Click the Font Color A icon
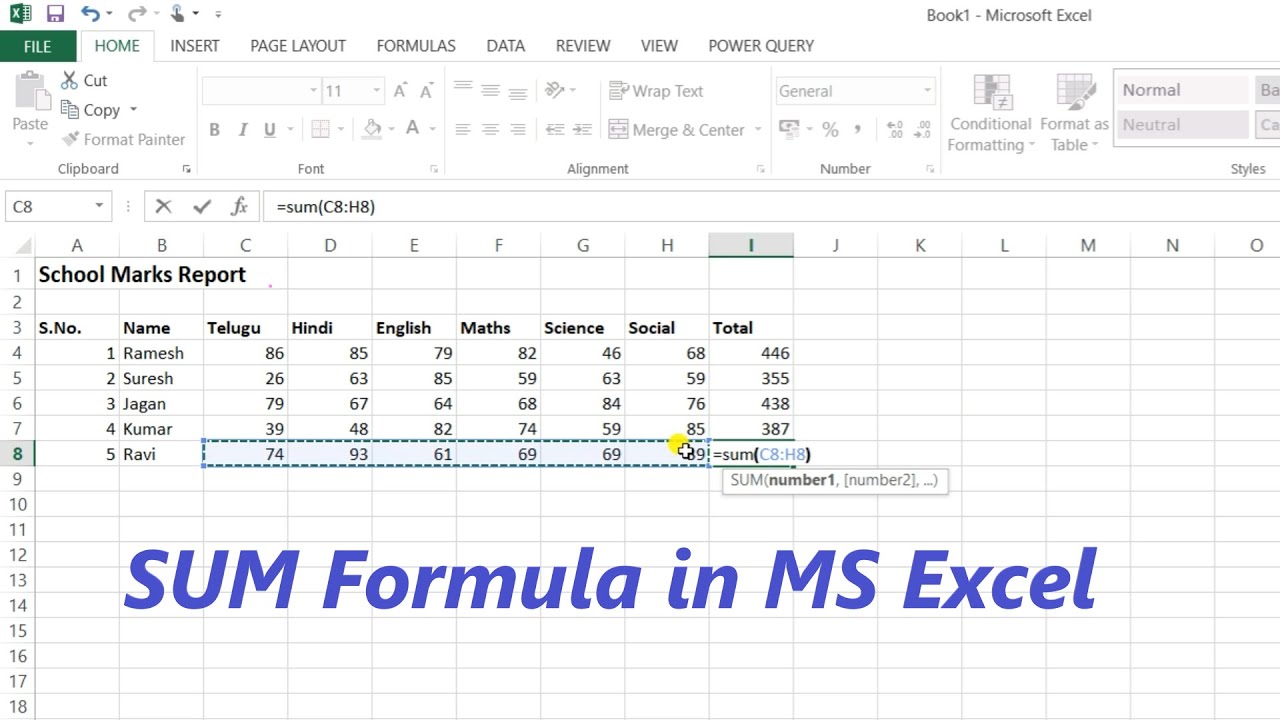Viewport: 1280px width, 720px height. [412, 130]
